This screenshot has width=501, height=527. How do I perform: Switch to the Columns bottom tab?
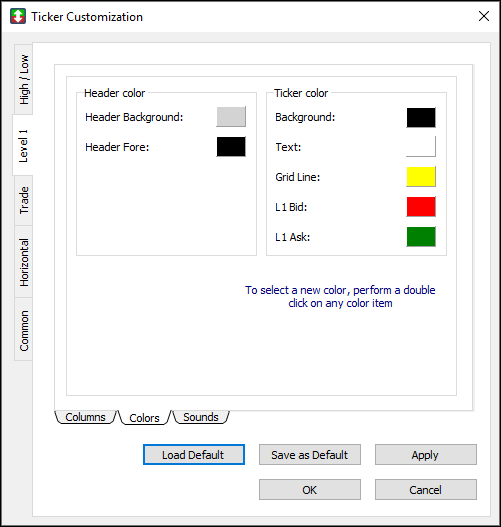pyautogui.click(x=85, y=417)
